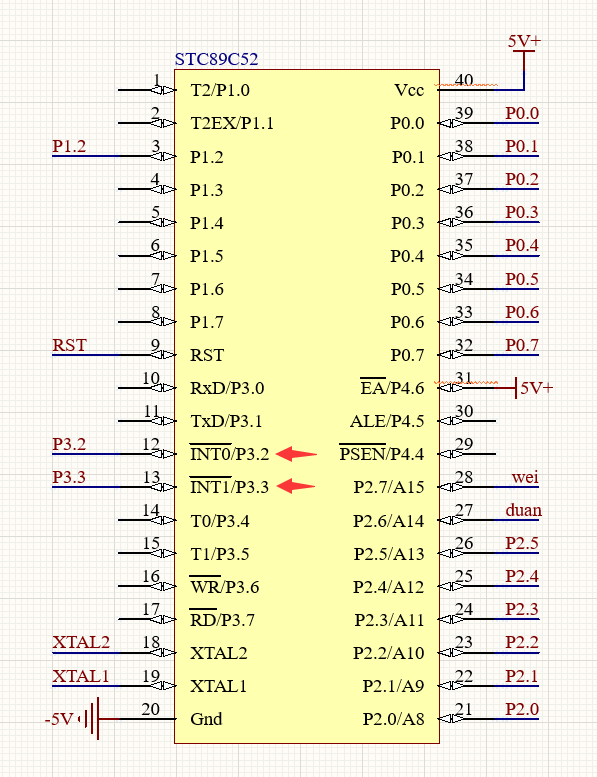The image size is (597, 777).
Task: Click the Vcc pin name
Action: pos(409,90)
